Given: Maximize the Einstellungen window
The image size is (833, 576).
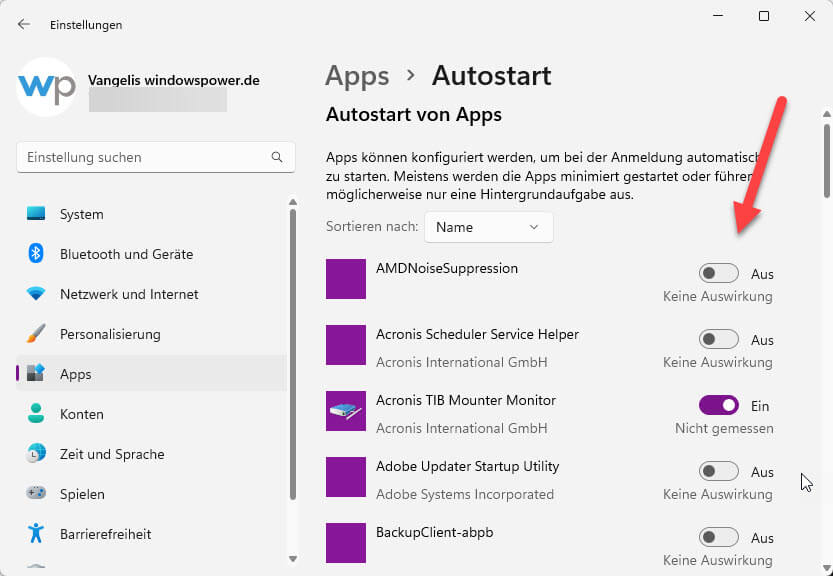Looking at the screenshot, I should 764,16.
